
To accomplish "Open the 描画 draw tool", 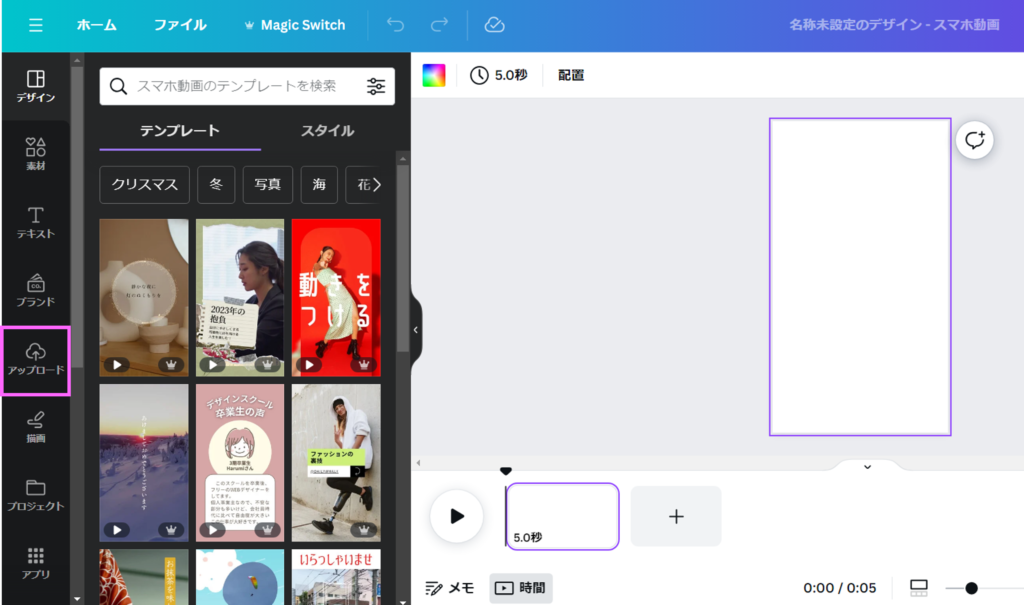I will pyautogui.click(x=36, y=426).
